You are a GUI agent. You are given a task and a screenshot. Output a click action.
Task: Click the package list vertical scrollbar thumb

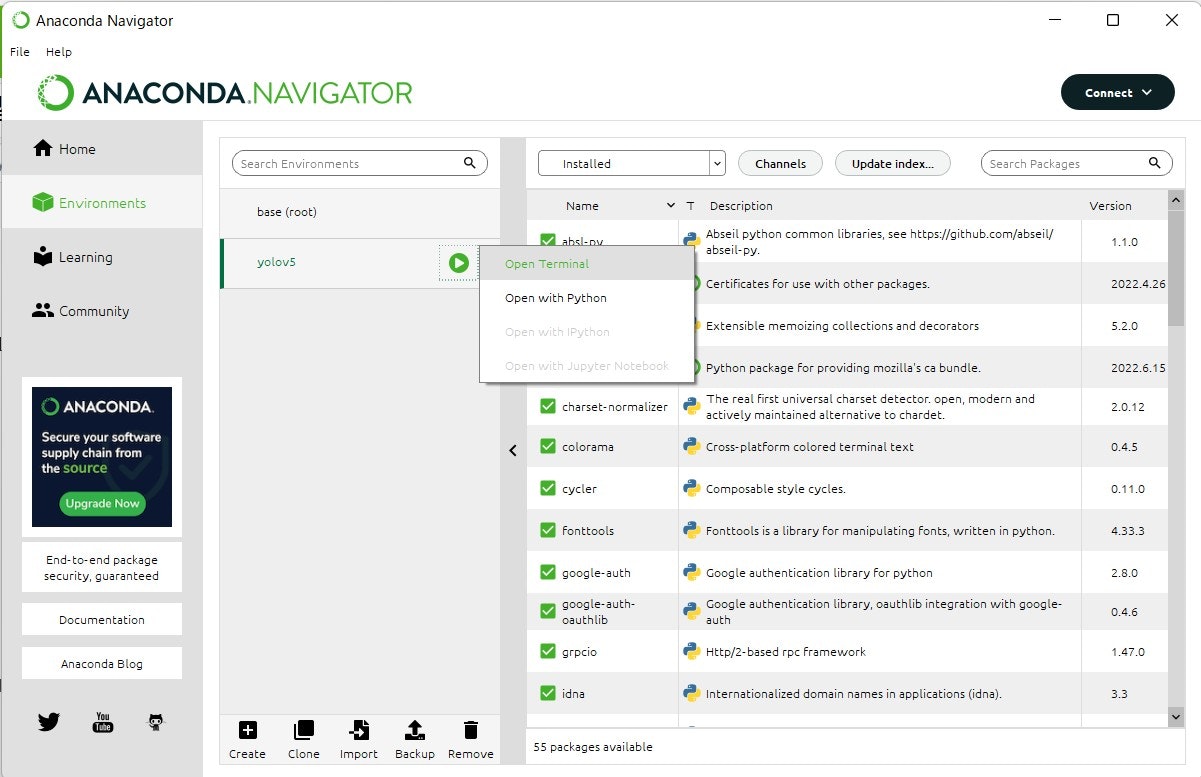1176,268
